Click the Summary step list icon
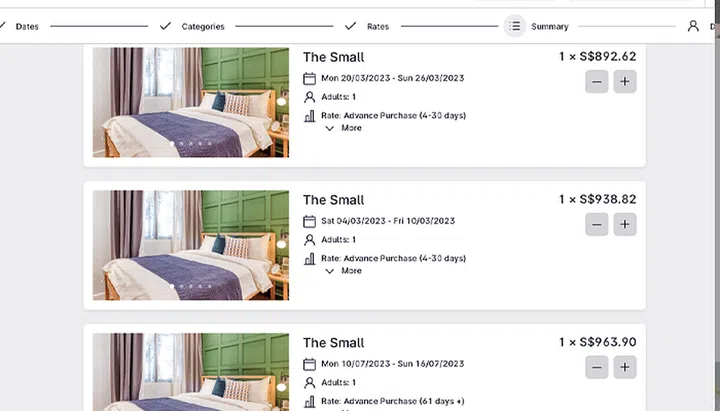The width and height of the screenshot is (720, 411). (x=514, y=26)
